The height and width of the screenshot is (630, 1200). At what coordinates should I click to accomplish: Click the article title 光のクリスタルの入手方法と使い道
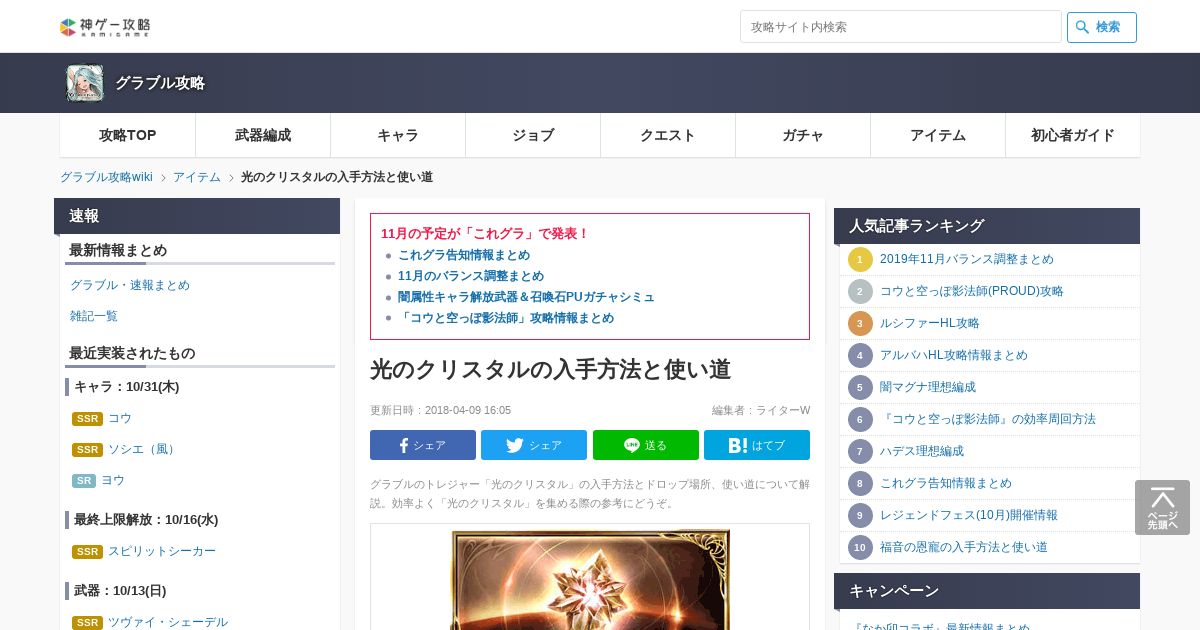(x=550, y=369)
